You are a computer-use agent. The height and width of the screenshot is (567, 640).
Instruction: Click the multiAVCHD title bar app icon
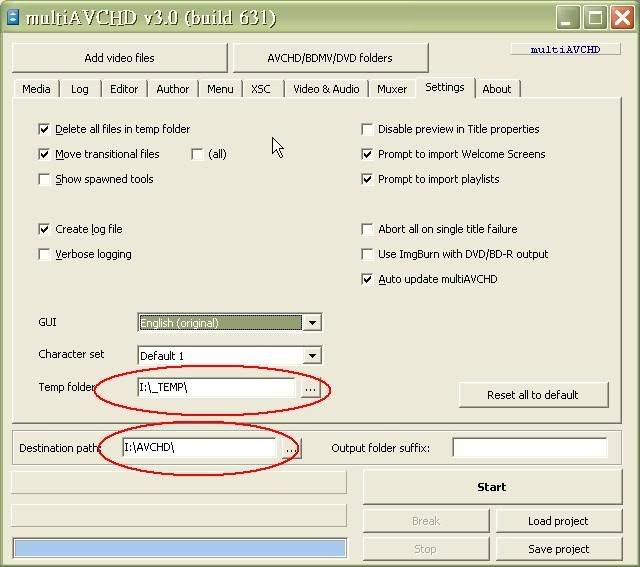coord(13,18)
